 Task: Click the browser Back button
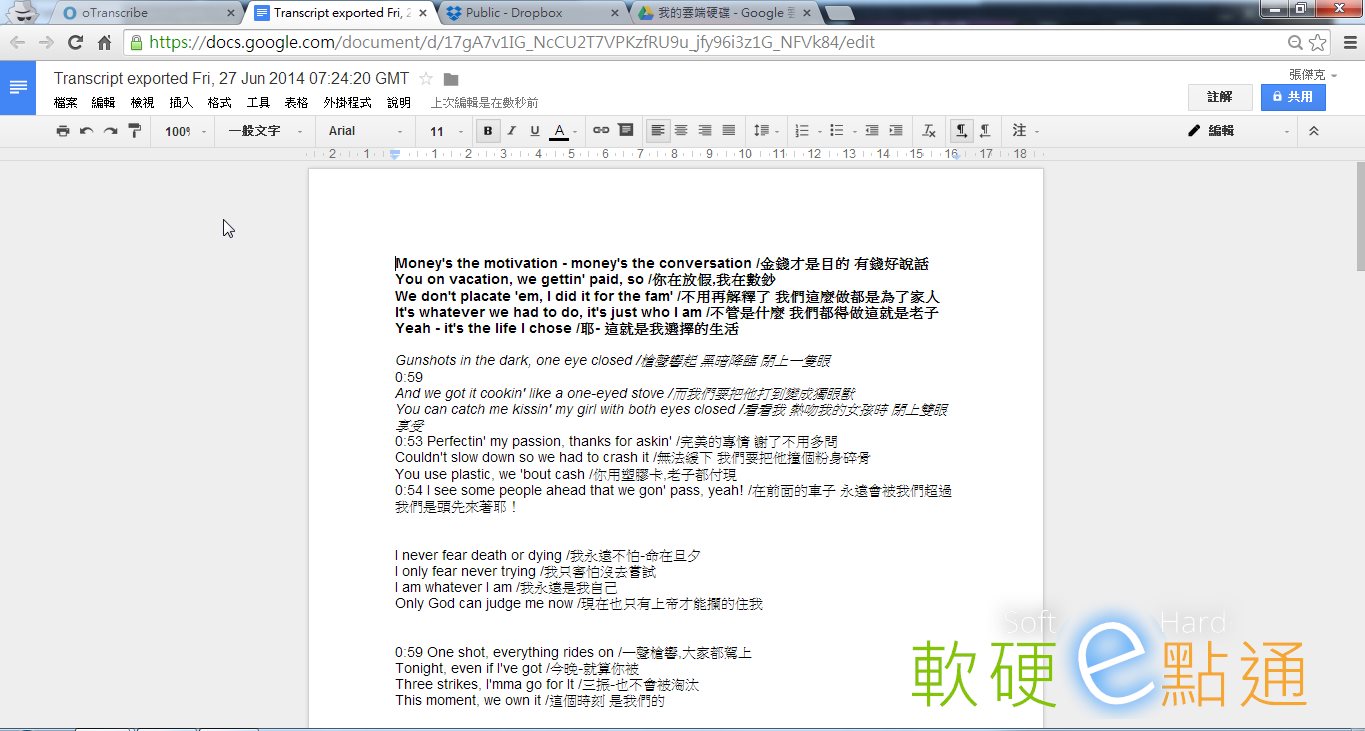pos(17,43)
